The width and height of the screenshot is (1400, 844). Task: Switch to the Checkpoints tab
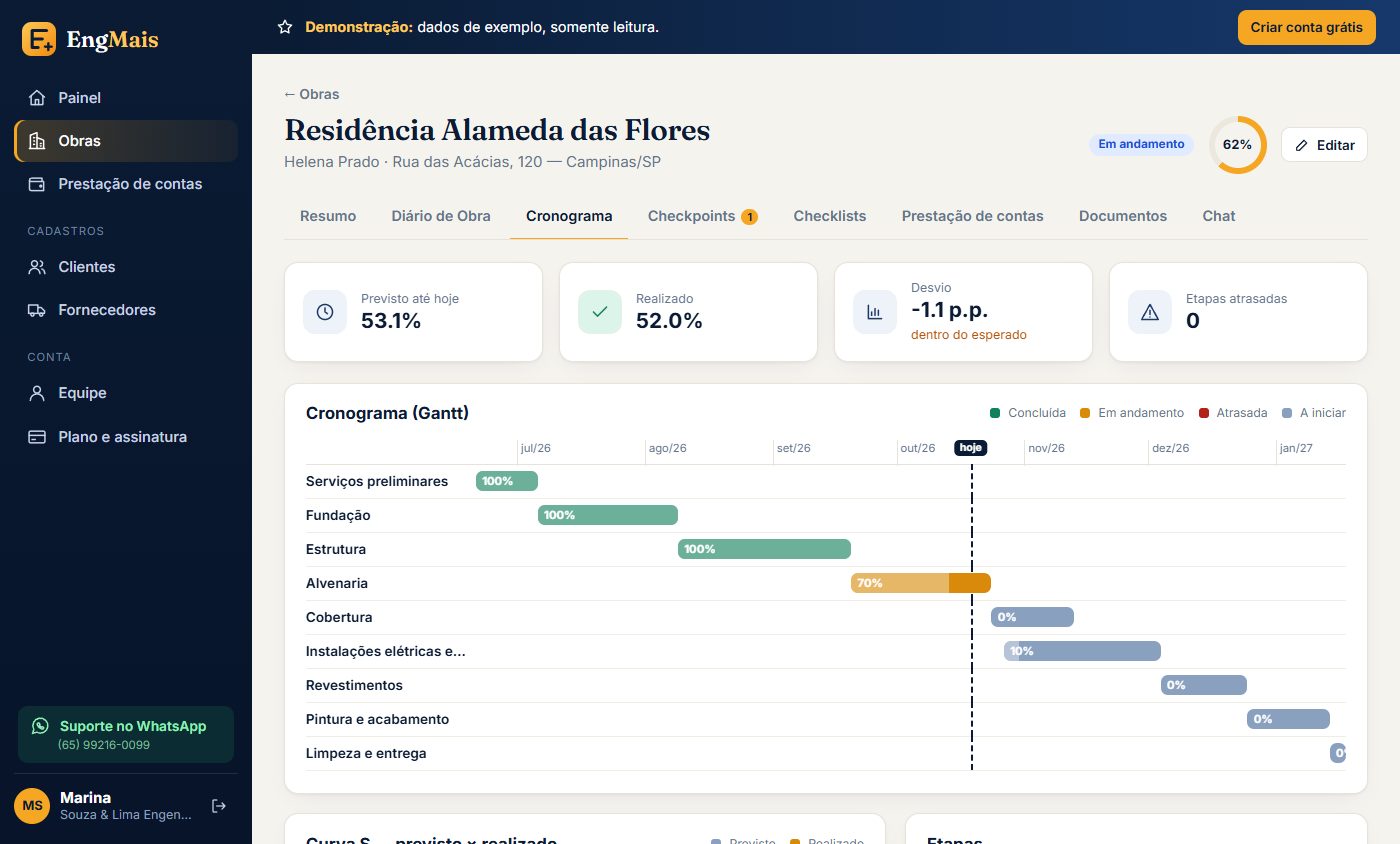point(703,216)
